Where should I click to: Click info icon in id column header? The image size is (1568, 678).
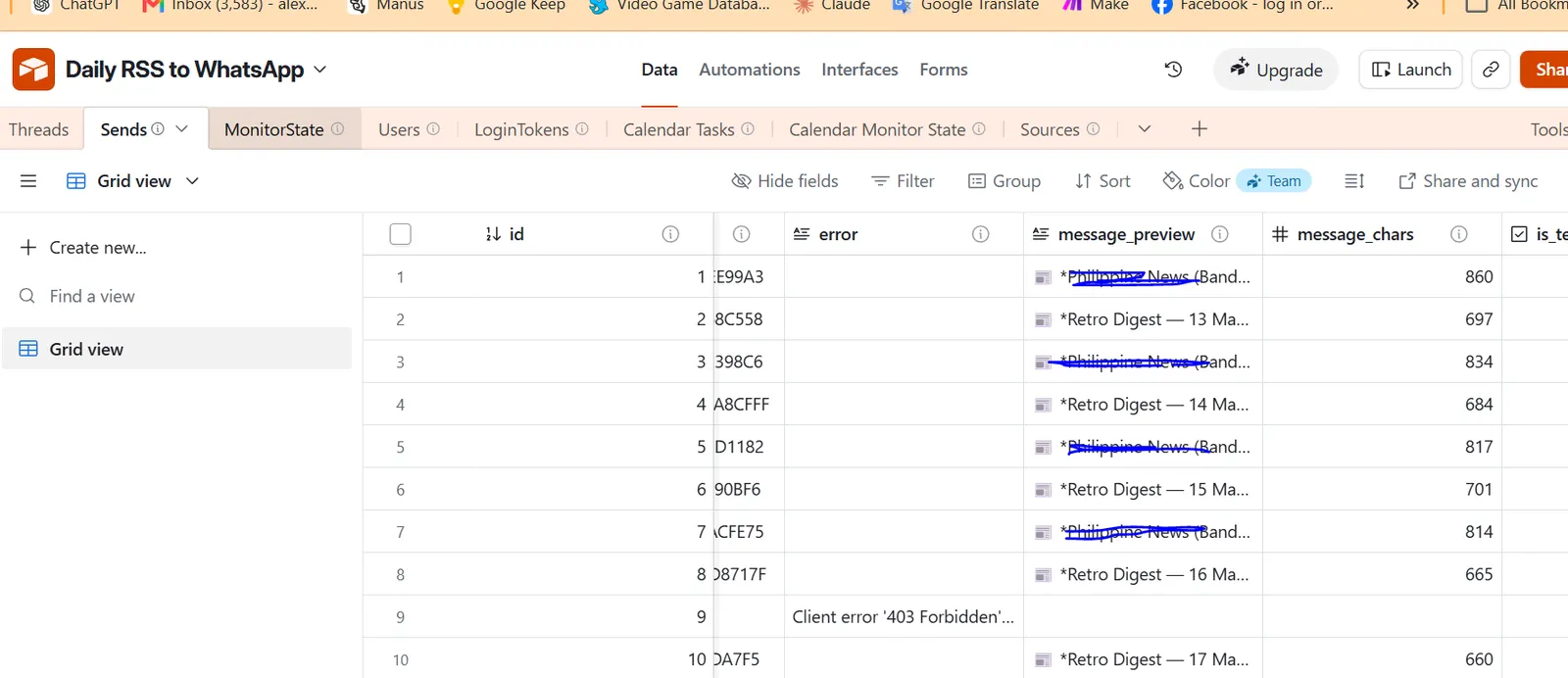670,234
